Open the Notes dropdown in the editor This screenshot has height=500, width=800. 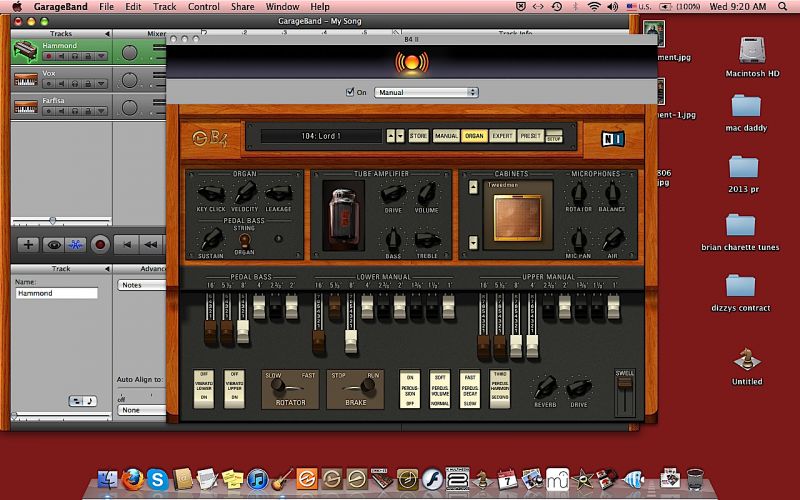click(x=142, y=285)
